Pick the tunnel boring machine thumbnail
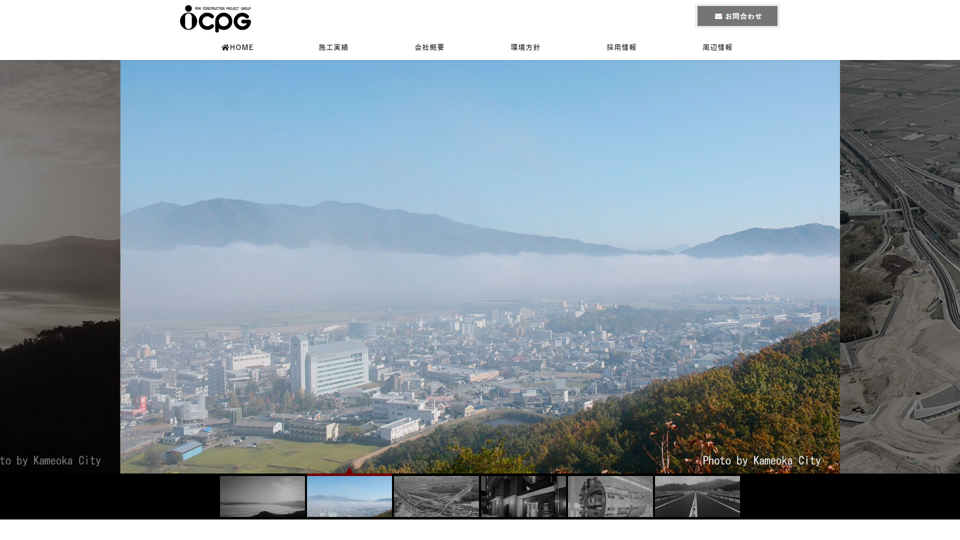 click(x=610, y=496)
